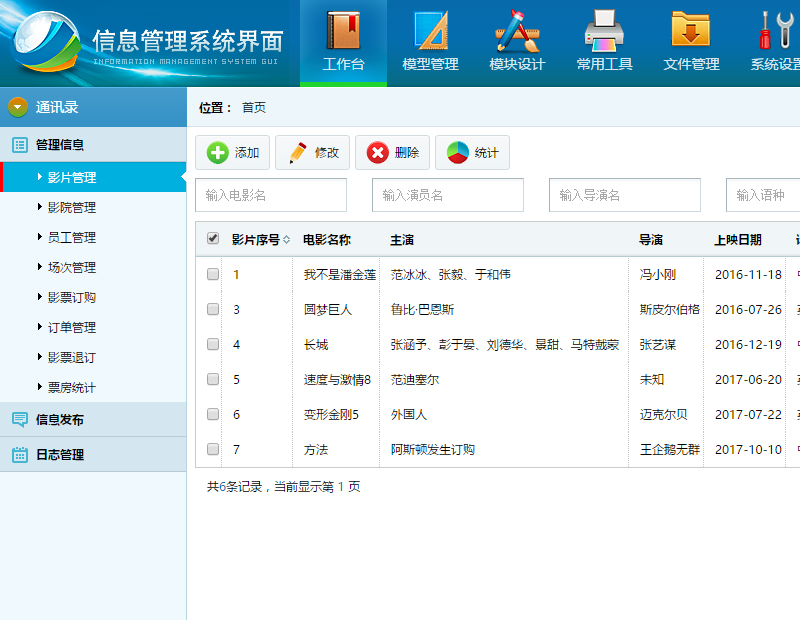Click the 导演 column header

651,240
